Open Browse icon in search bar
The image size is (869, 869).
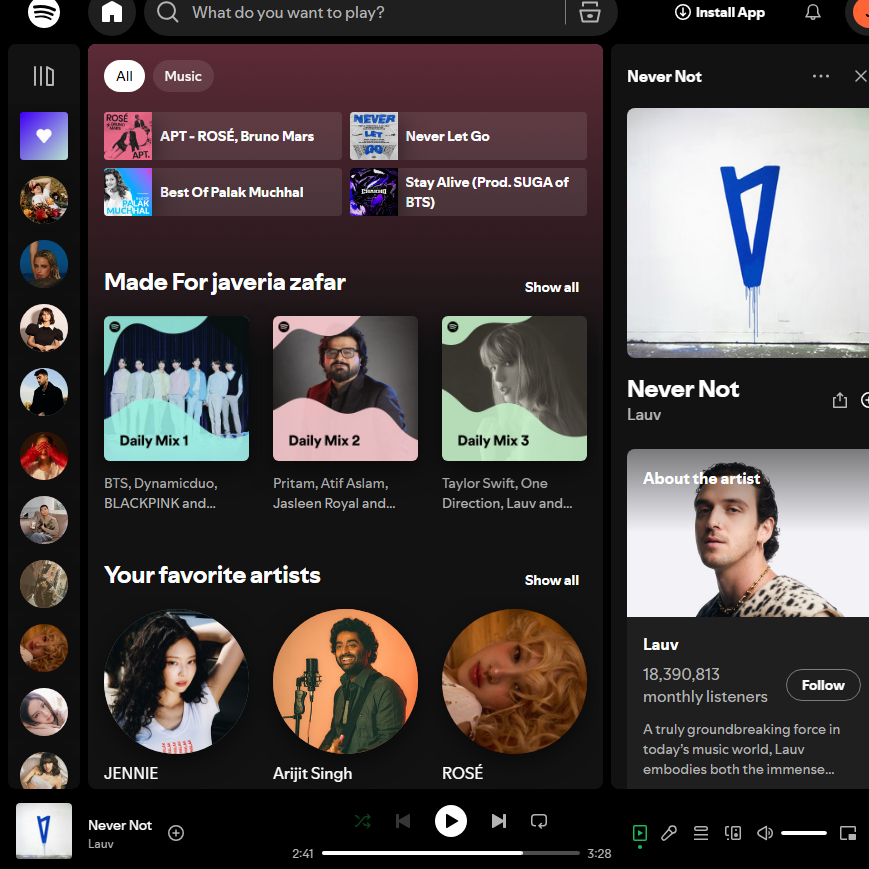[589, 12]
